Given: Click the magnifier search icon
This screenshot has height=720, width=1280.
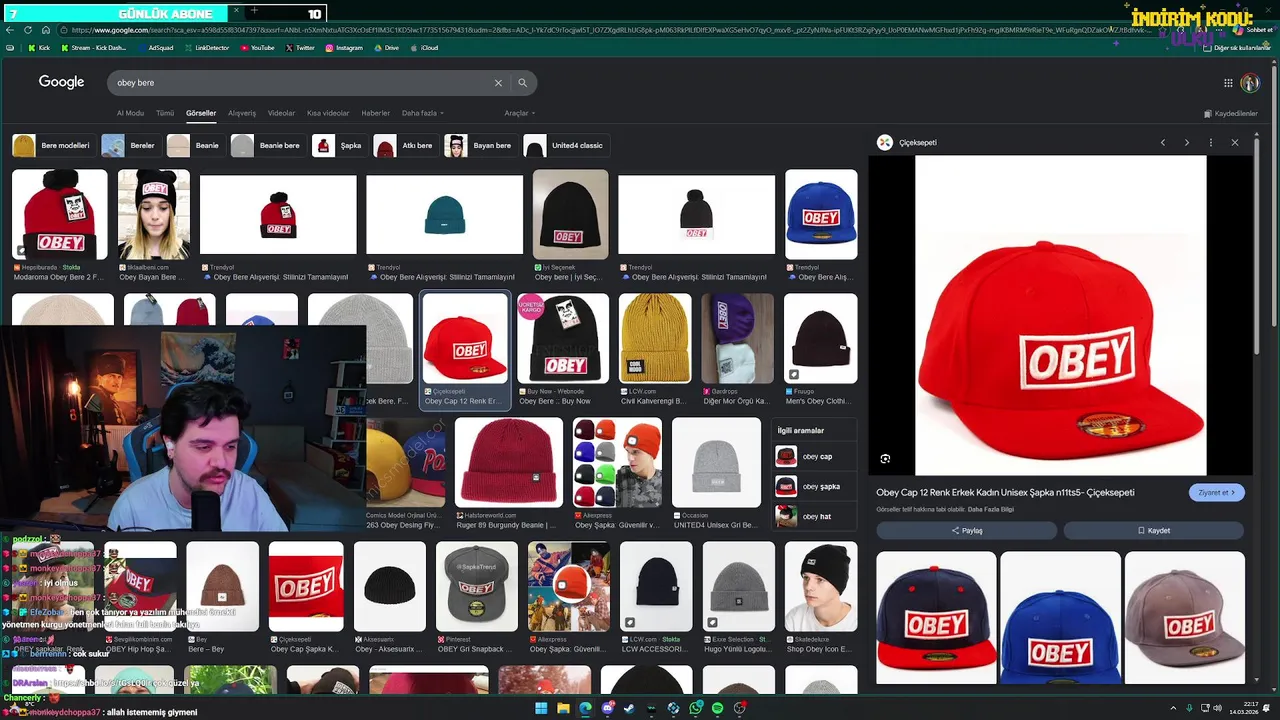Looking at the screenshot, I should pyautogui.click(x=522, y=83).
